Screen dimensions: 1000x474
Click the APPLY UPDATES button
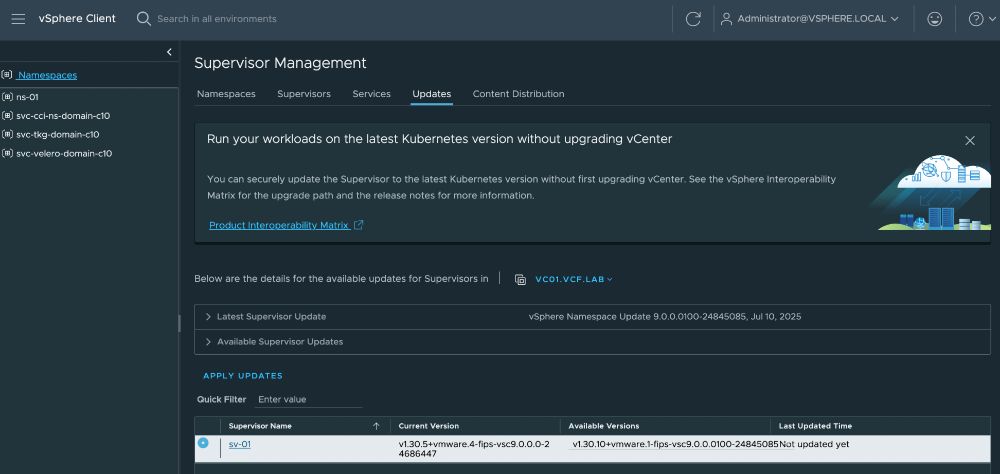point(243,376)
